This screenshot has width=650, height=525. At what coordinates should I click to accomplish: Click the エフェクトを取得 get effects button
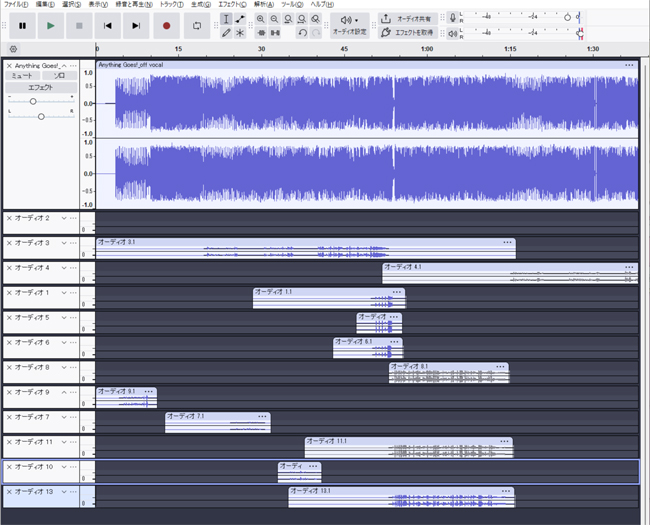407,32
